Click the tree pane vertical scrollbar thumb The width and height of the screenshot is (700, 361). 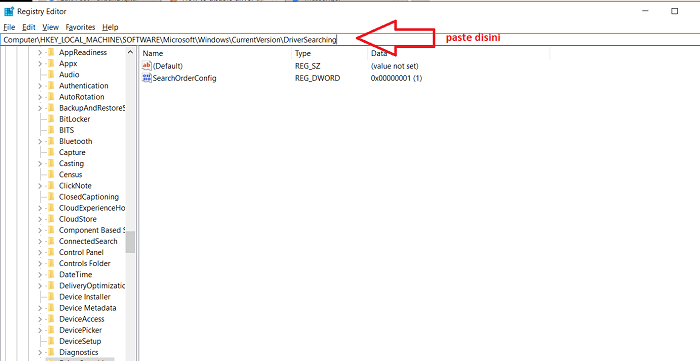[130, 242]
